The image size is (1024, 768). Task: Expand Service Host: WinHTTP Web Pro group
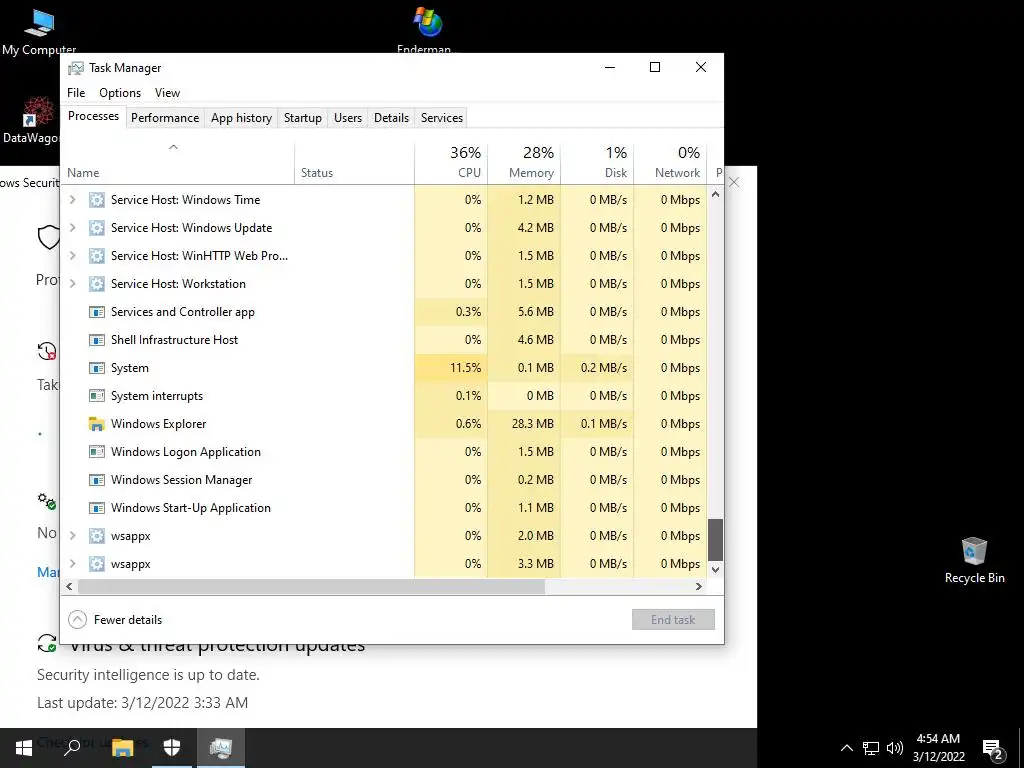coord(72,256)
